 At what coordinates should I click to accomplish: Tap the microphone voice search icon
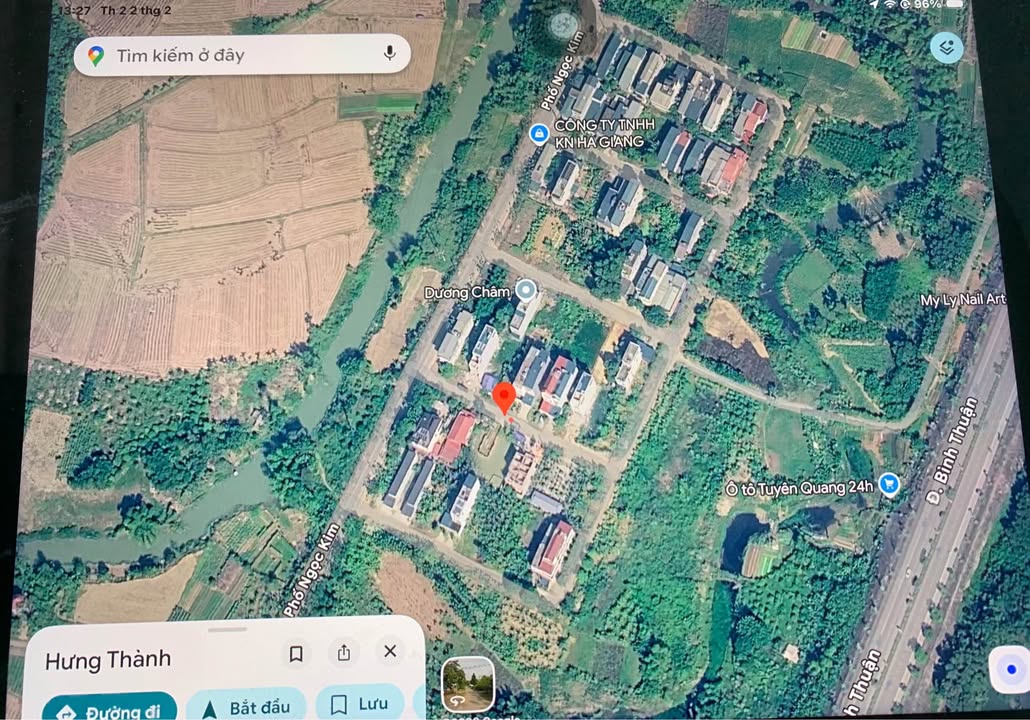pyautogui.click(x=389, y=55)
